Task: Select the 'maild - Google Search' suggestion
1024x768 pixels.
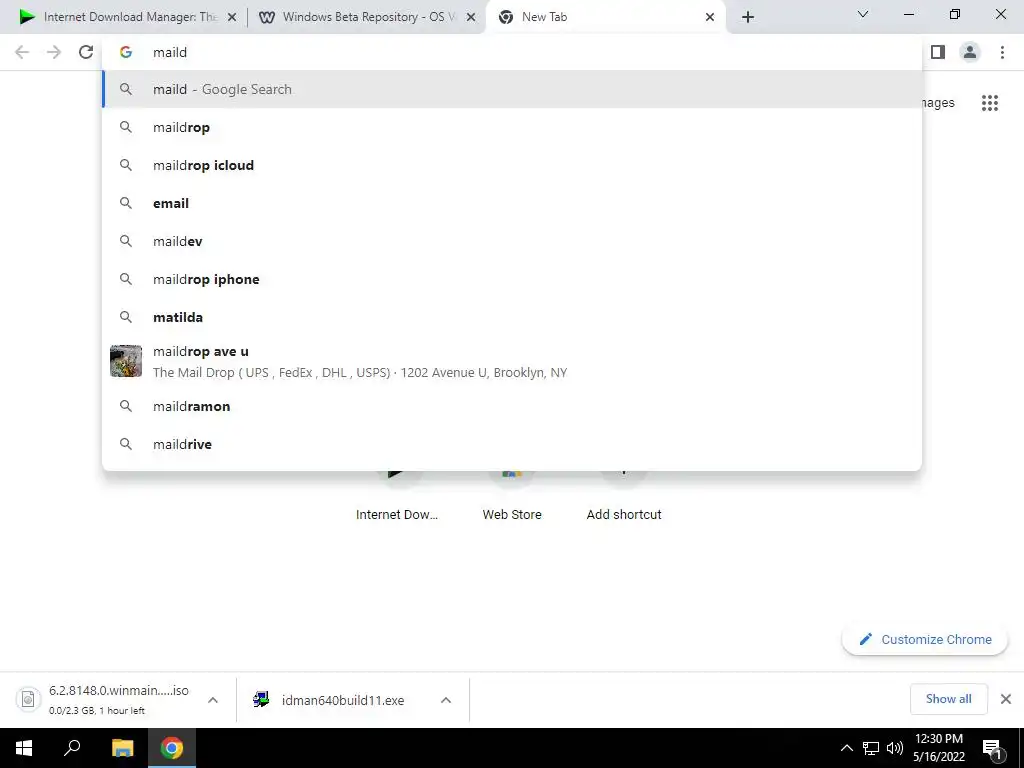Action: coord(512,89)
